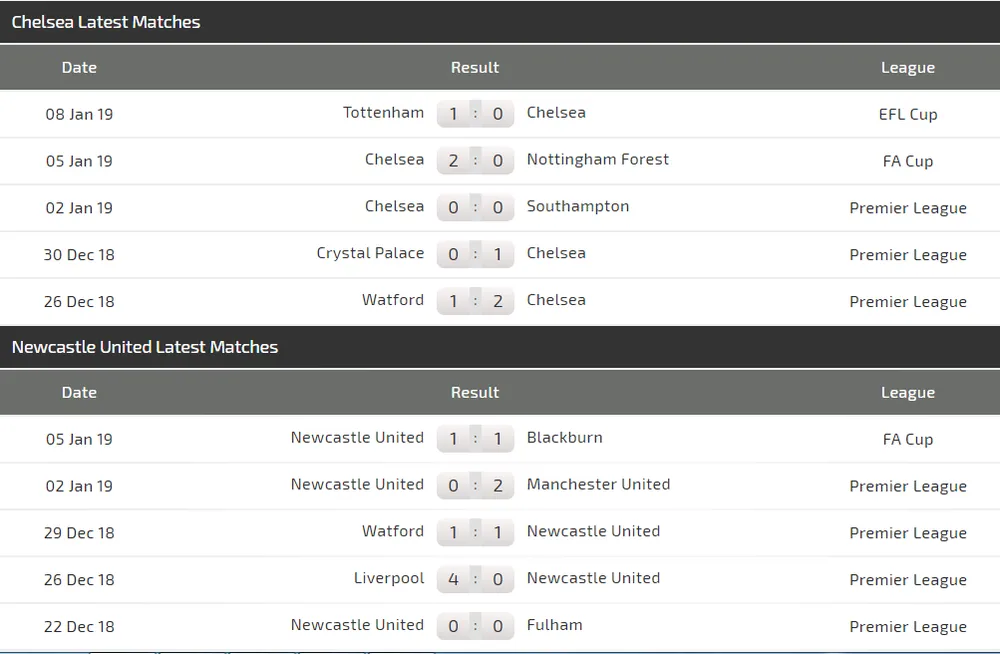Click the Chelsea Latest Matches header
The width and height of the screenshot is (1000, 654).
[106, 22]
